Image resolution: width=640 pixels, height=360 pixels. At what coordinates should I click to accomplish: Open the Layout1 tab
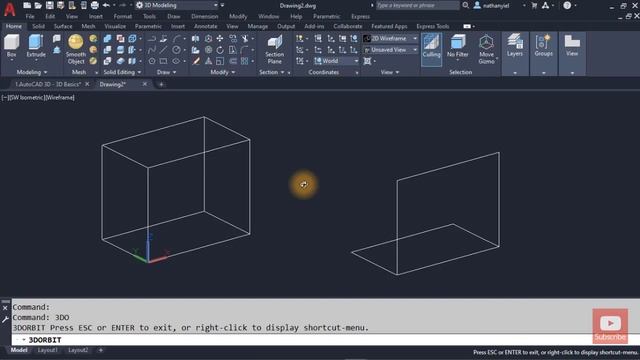coord(47,350)
